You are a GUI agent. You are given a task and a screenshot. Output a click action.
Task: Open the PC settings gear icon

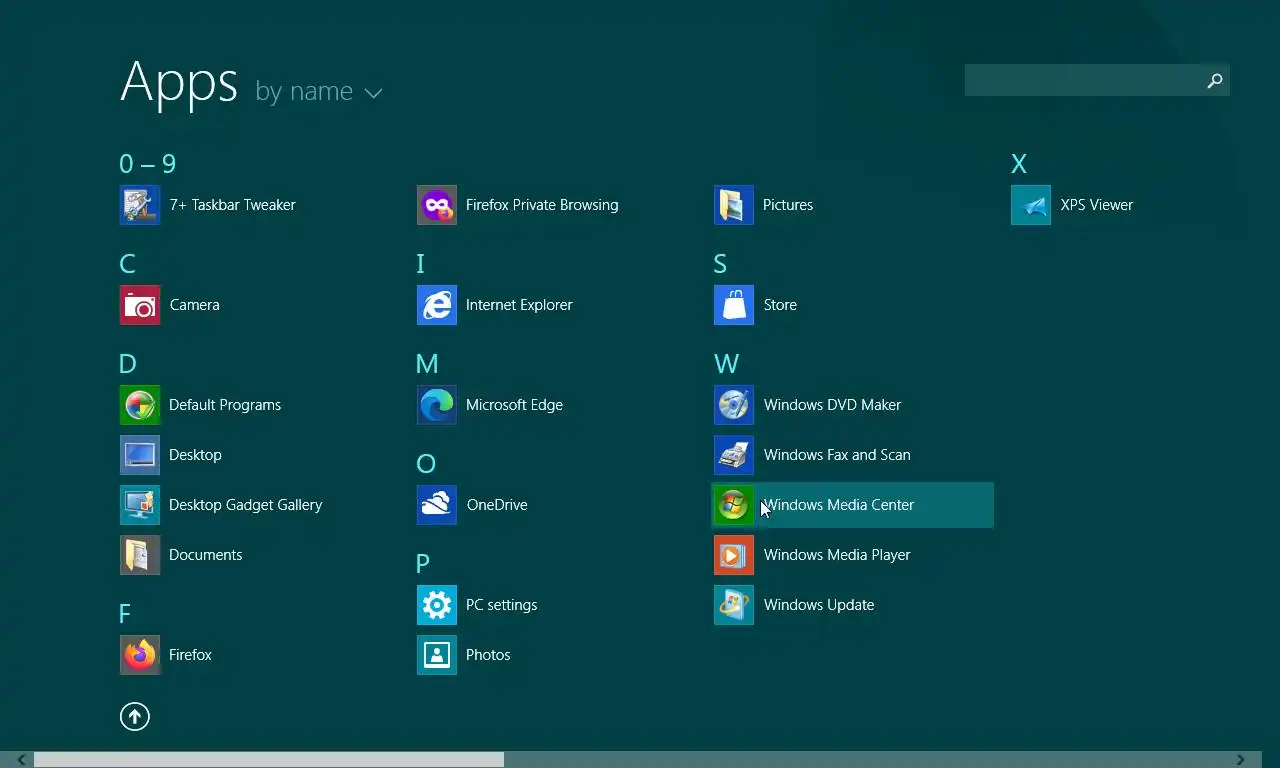(437, 605)
